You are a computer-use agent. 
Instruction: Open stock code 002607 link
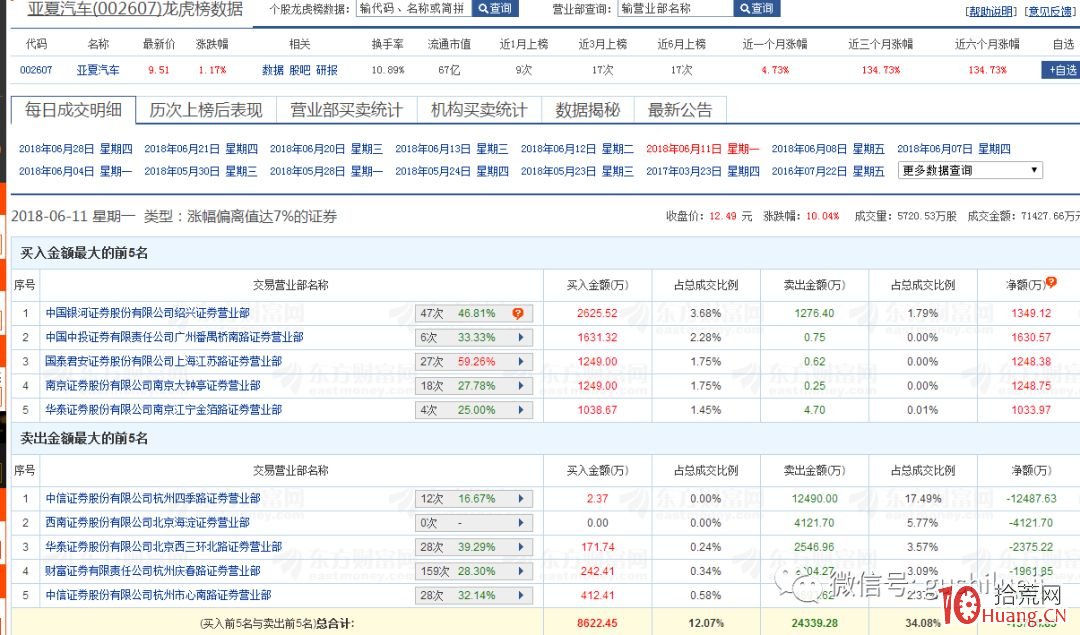36,70
